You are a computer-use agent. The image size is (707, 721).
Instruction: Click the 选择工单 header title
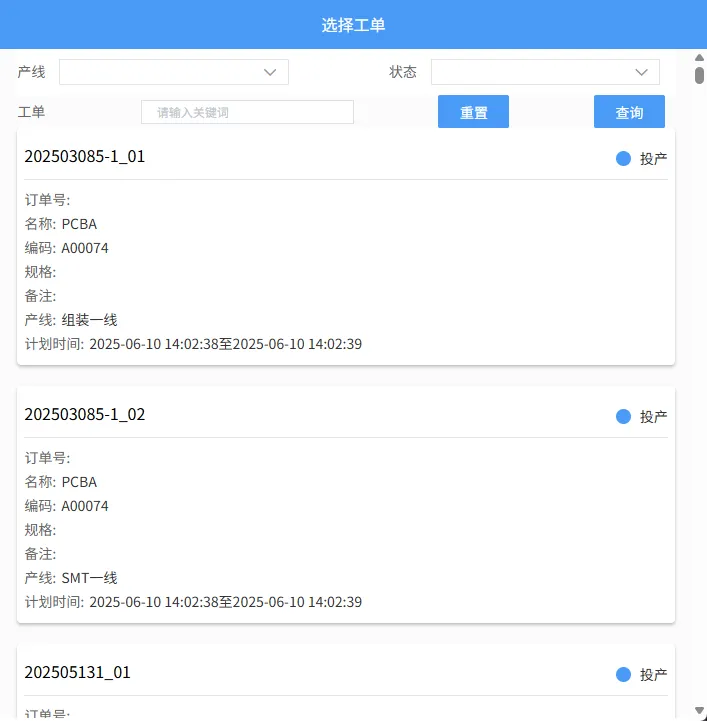pos(353,25)
